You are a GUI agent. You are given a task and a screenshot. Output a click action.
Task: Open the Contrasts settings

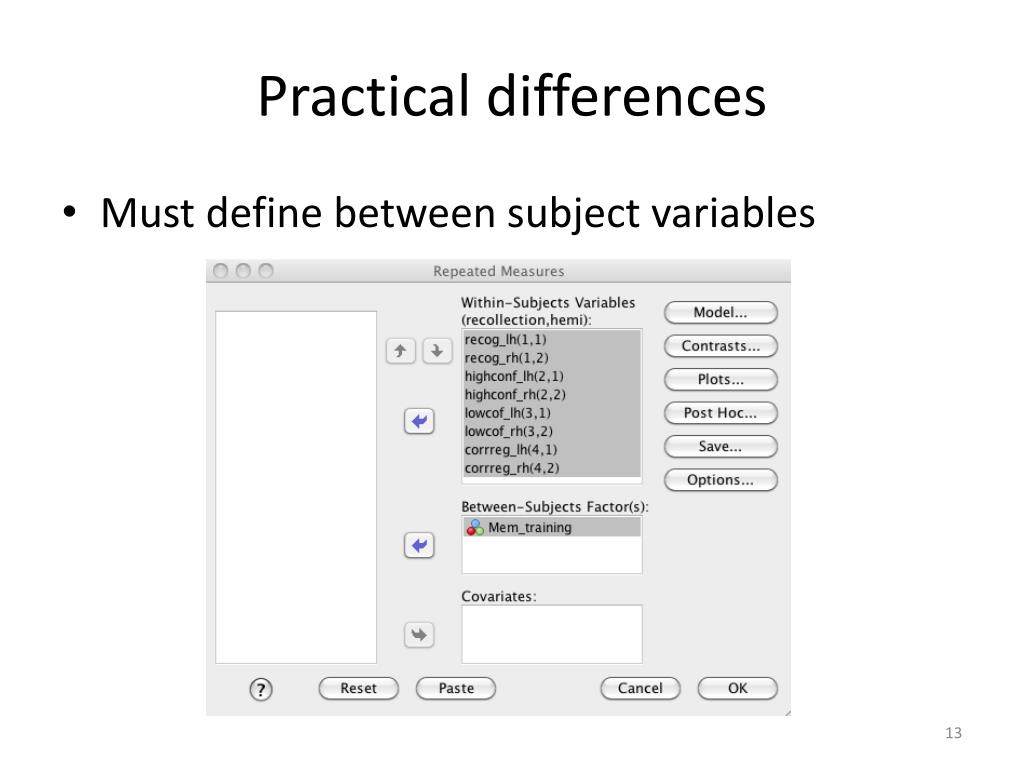(720, 346)
